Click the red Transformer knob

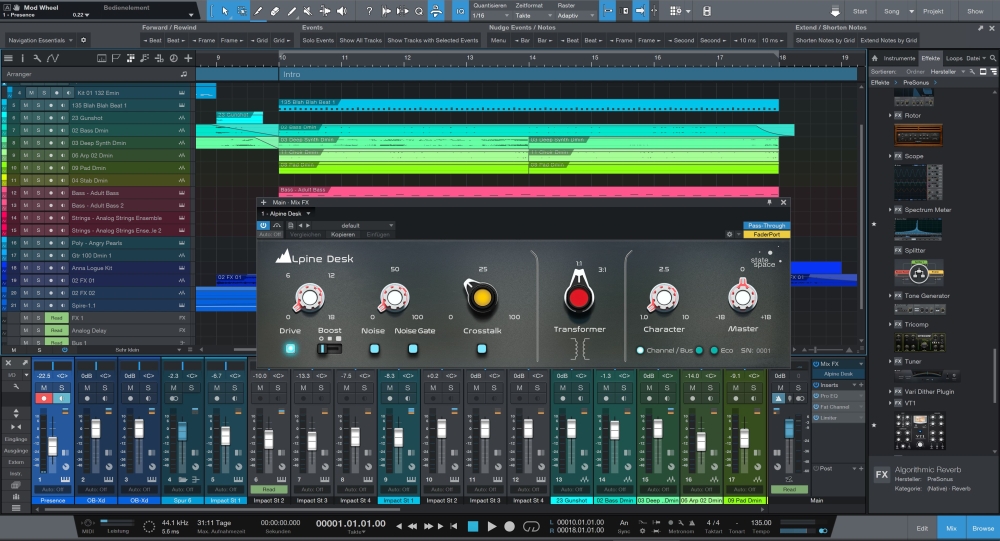click(578, 296)
